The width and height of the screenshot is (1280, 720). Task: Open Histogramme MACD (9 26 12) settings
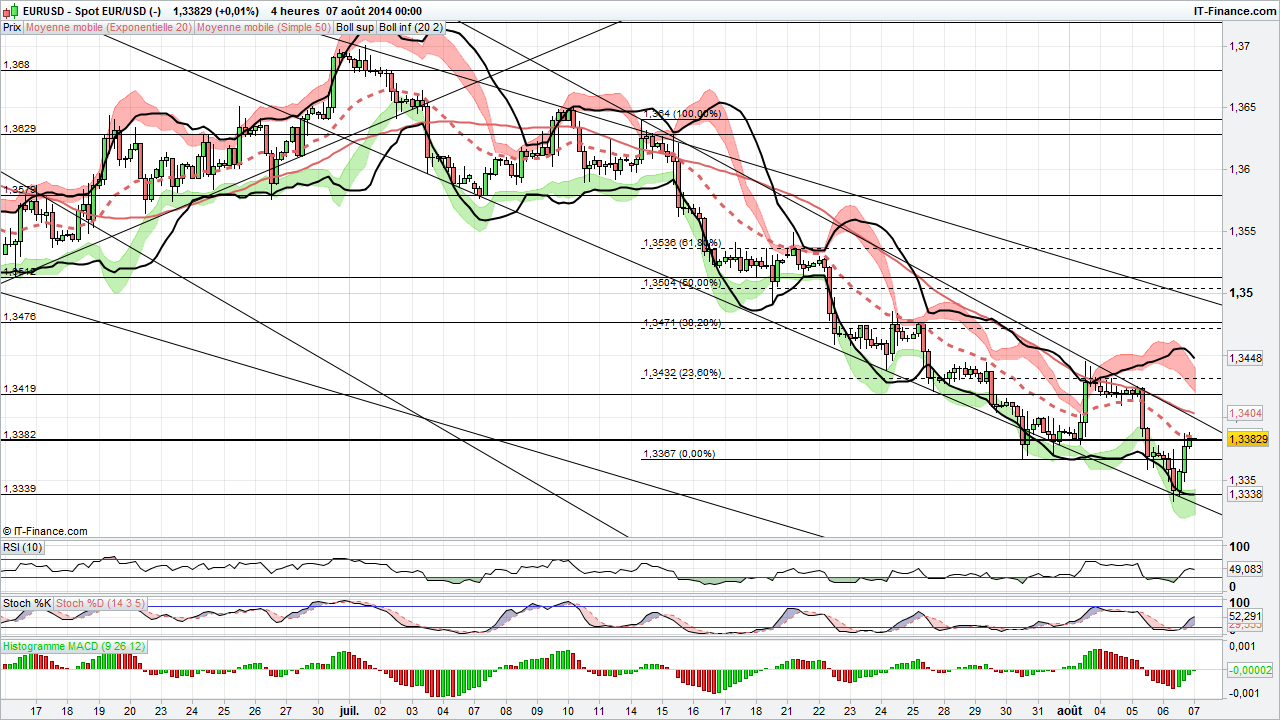pyautogui.click(x=73, y=646)
